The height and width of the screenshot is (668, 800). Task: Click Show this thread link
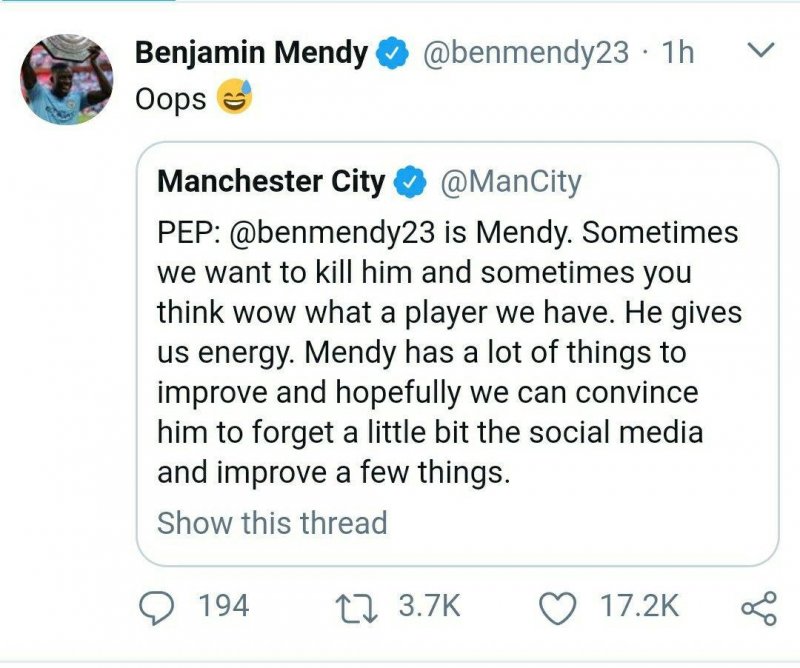click(272, 522)
